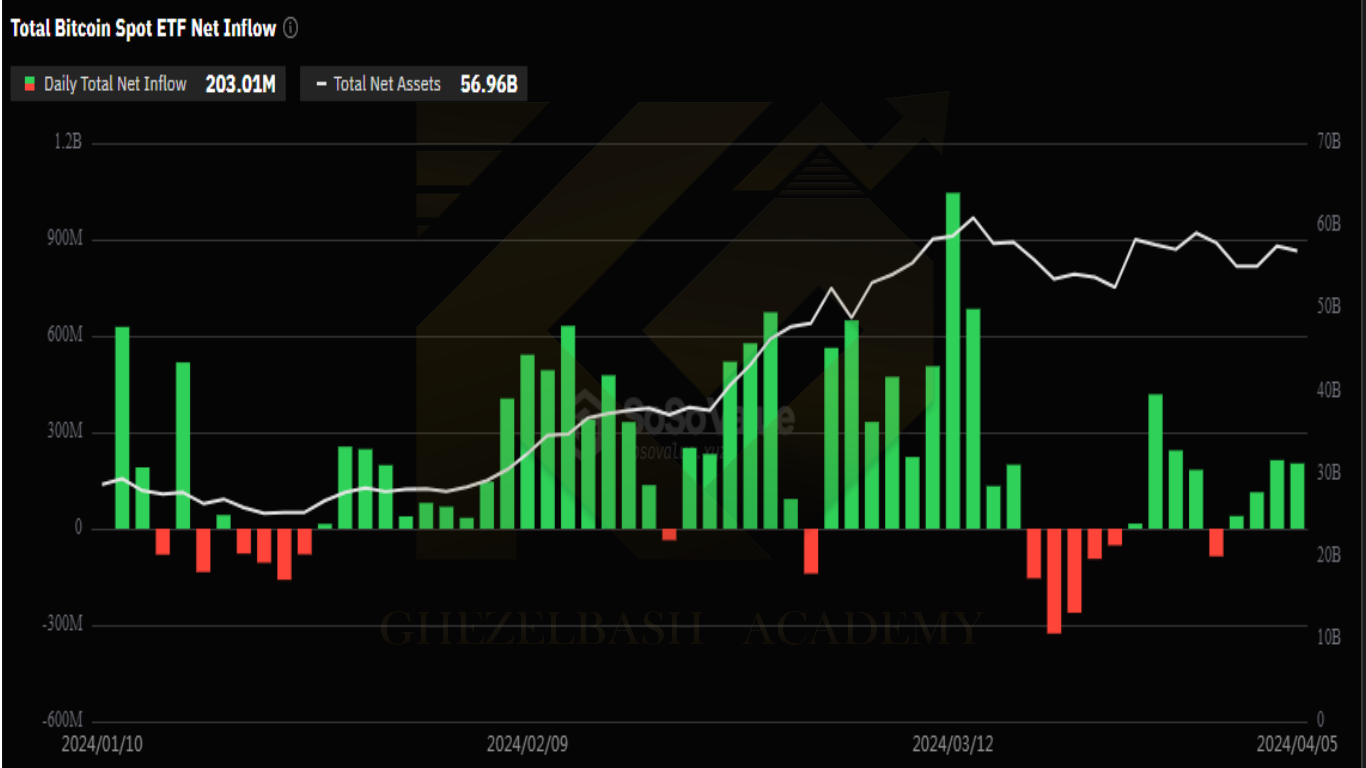Screen dimensions: 1366x768
Task: Click the rightmost green bar of the chart
Action: pos(1297,496)
